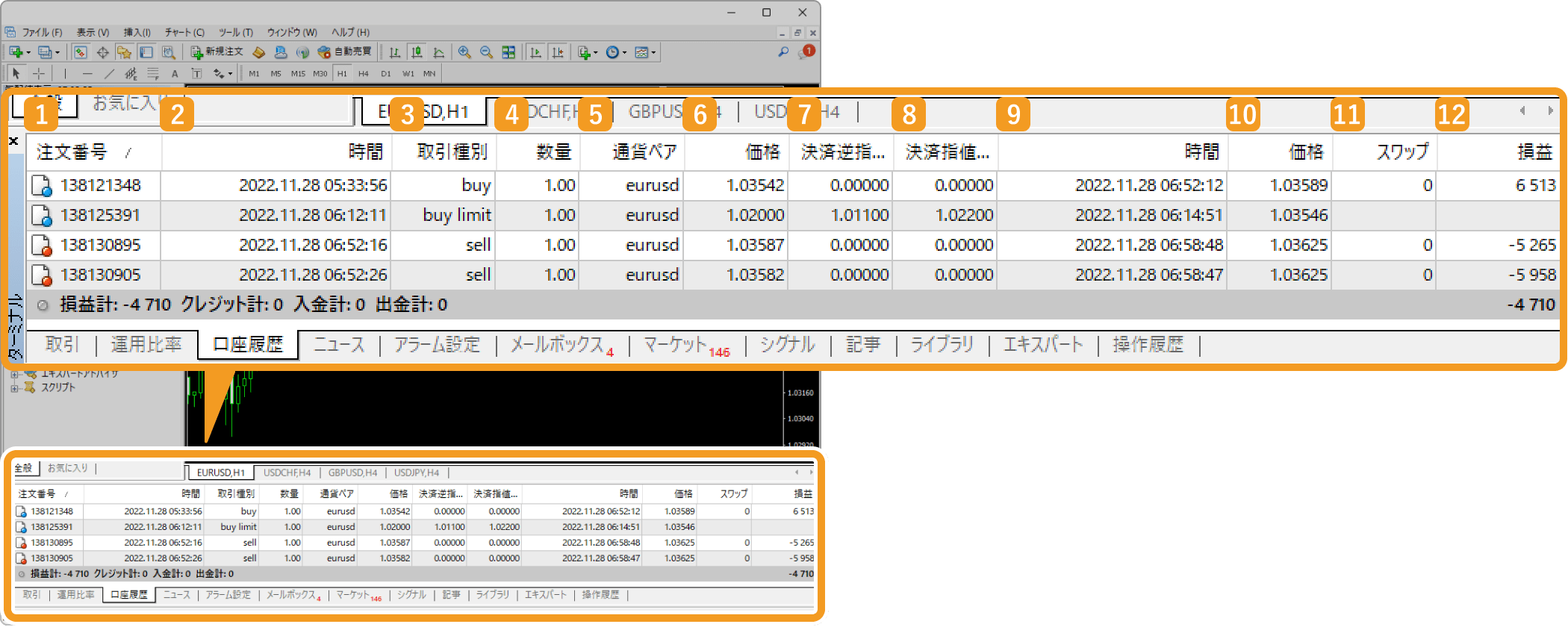
Task: Close terminal with X in enlarged callout
Action: 13,141
